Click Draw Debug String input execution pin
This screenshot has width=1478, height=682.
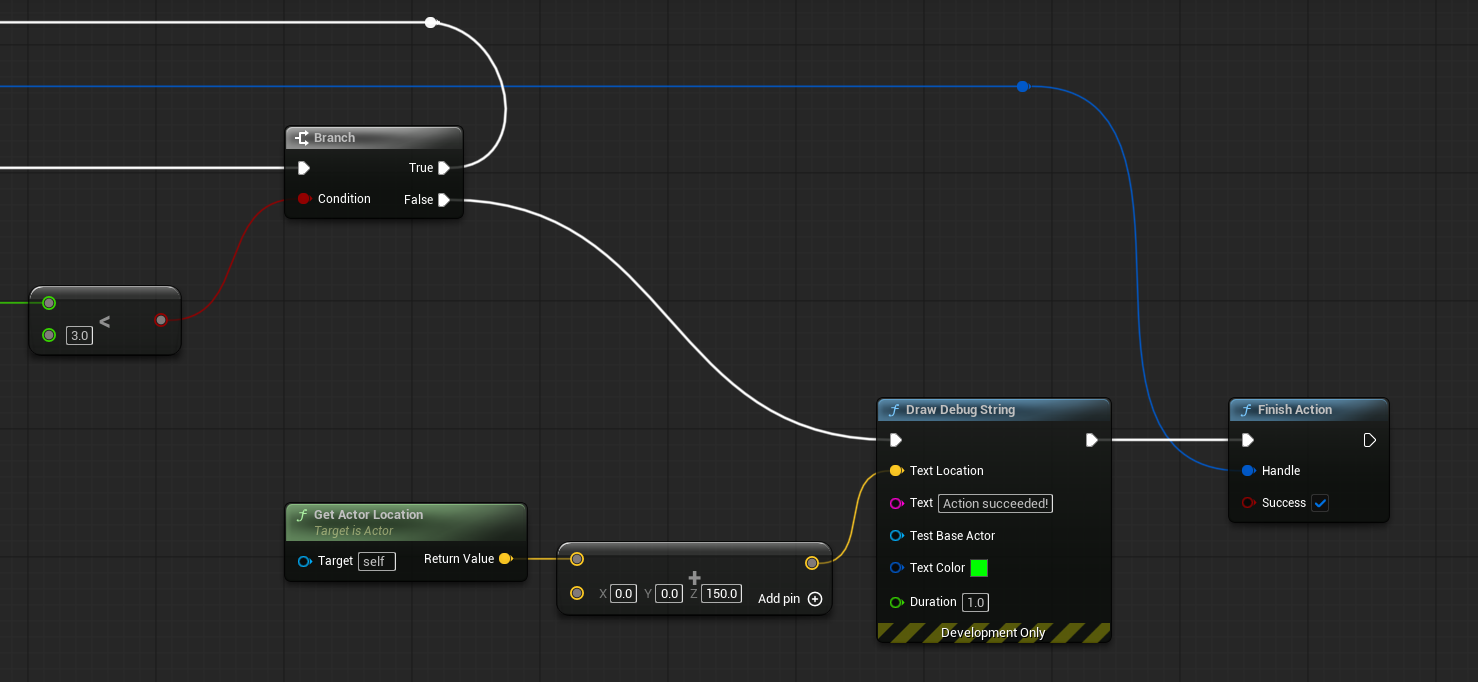click(x=896, y=440)
